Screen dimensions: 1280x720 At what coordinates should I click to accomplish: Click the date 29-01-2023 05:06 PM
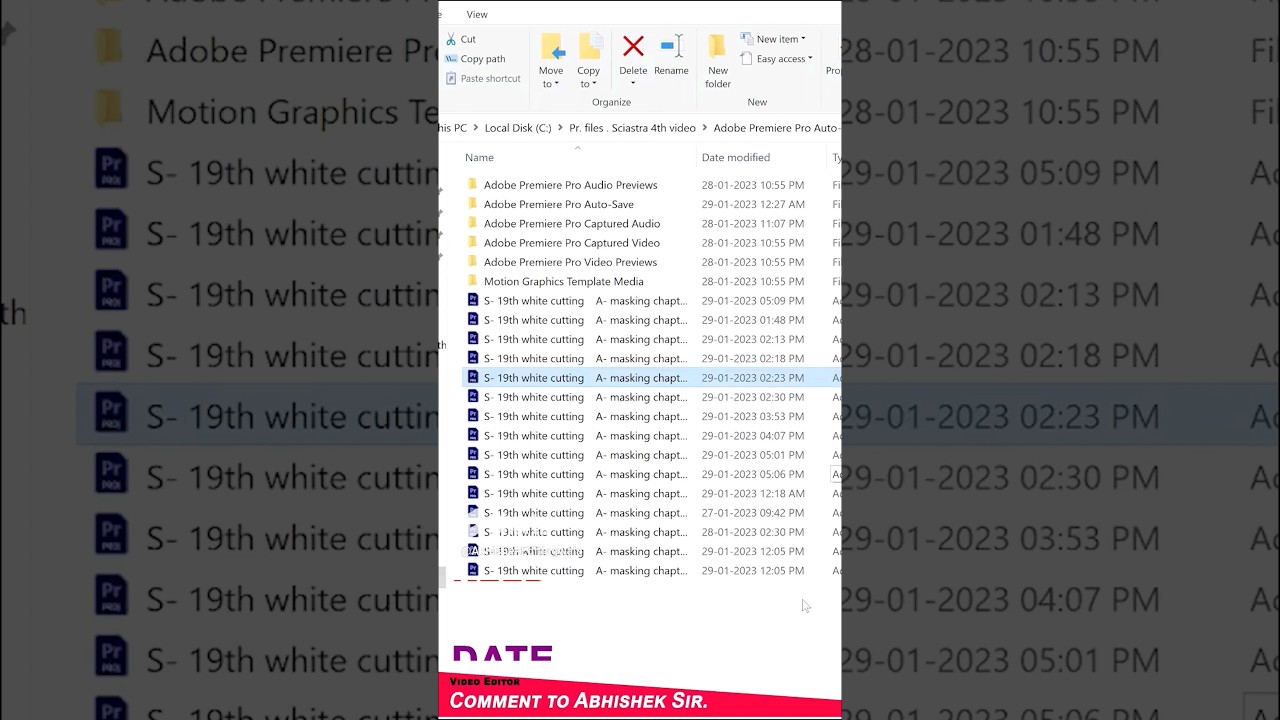click(x=753, y=474)
